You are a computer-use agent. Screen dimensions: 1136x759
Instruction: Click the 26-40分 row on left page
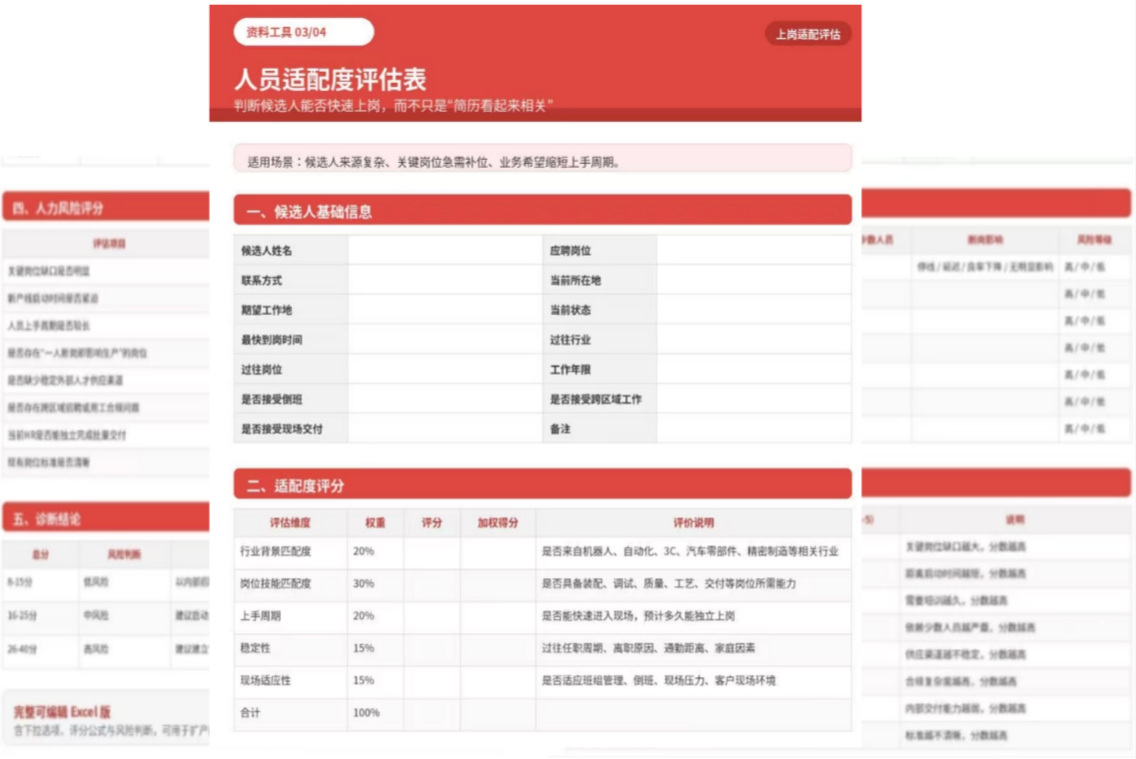click(106, 650)
